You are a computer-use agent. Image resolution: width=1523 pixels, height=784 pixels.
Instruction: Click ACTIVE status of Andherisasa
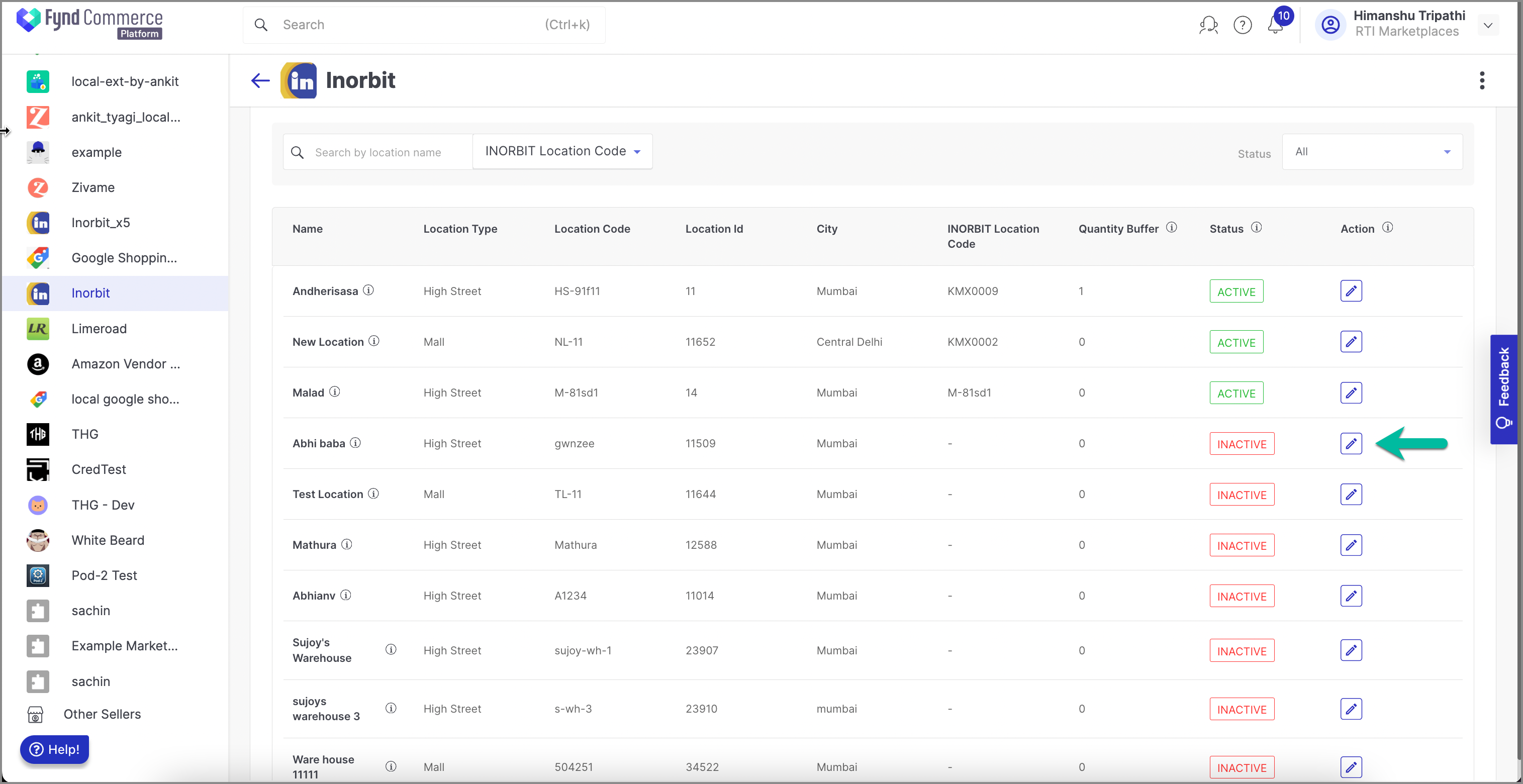click(1236, 291)
